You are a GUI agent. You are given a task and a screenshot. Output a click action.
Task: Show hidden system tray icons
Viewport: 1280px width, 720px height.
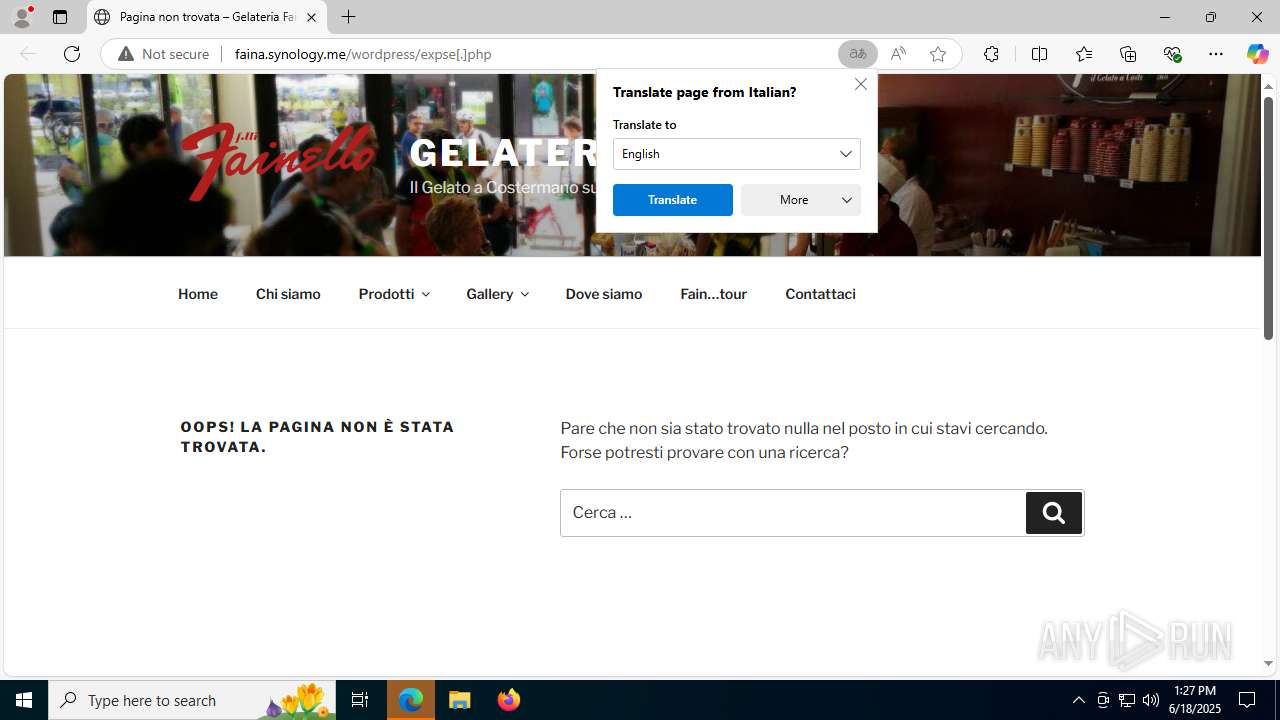[x=1078, y=700]
